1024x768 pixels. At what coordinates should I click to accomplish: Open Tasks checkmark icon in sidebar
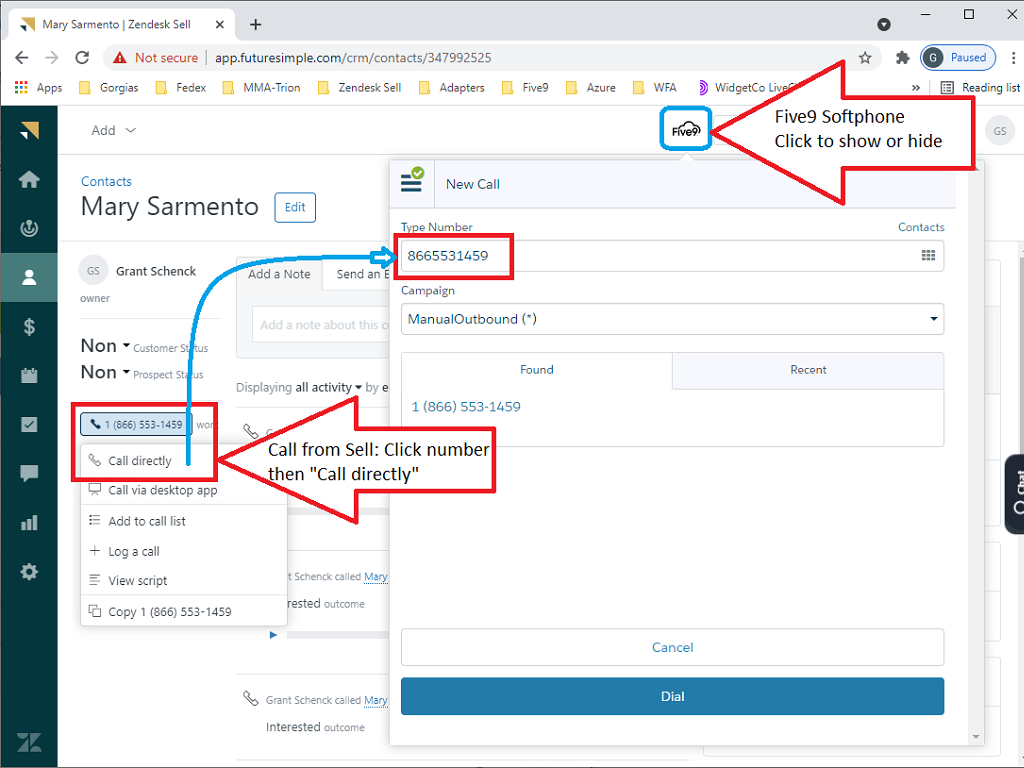(x=29, y=425)
